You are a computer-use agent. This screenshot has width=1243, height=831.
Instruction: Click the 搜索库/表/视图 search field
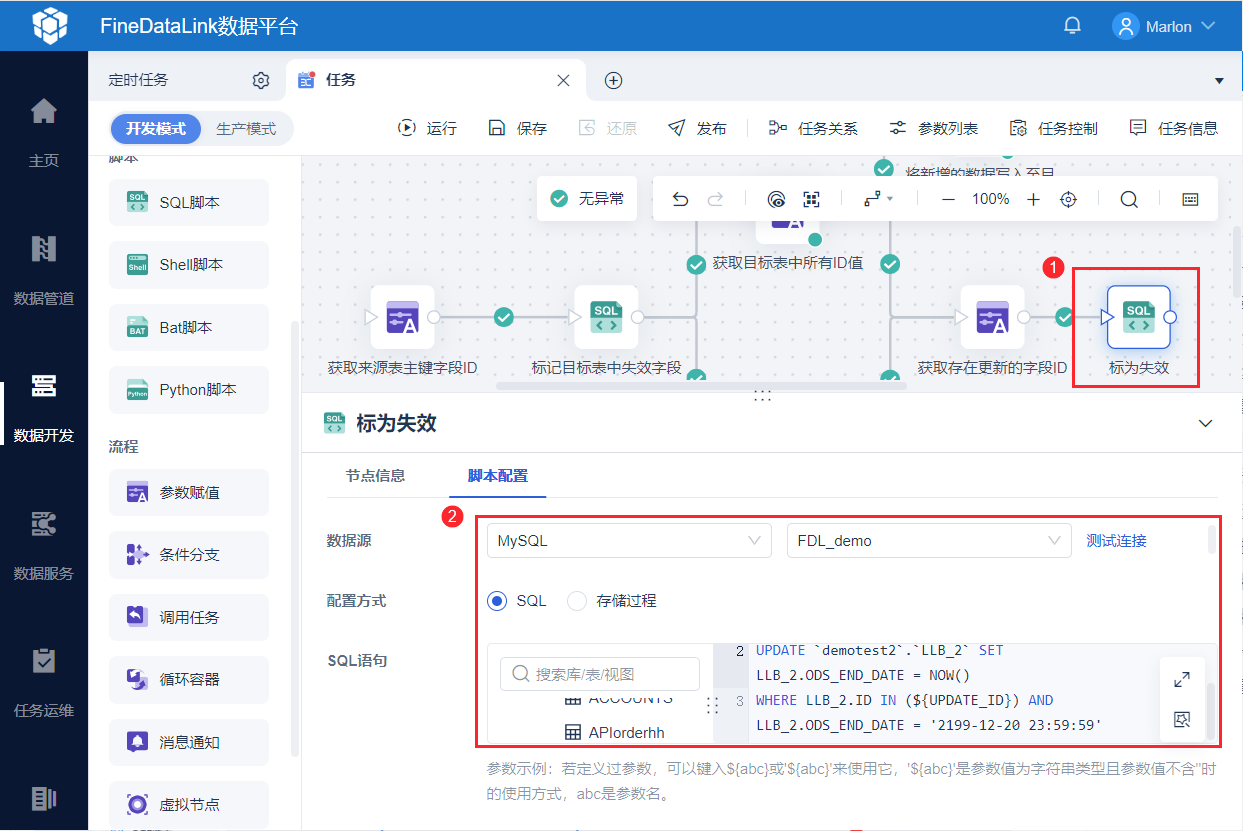coord(600,674)
